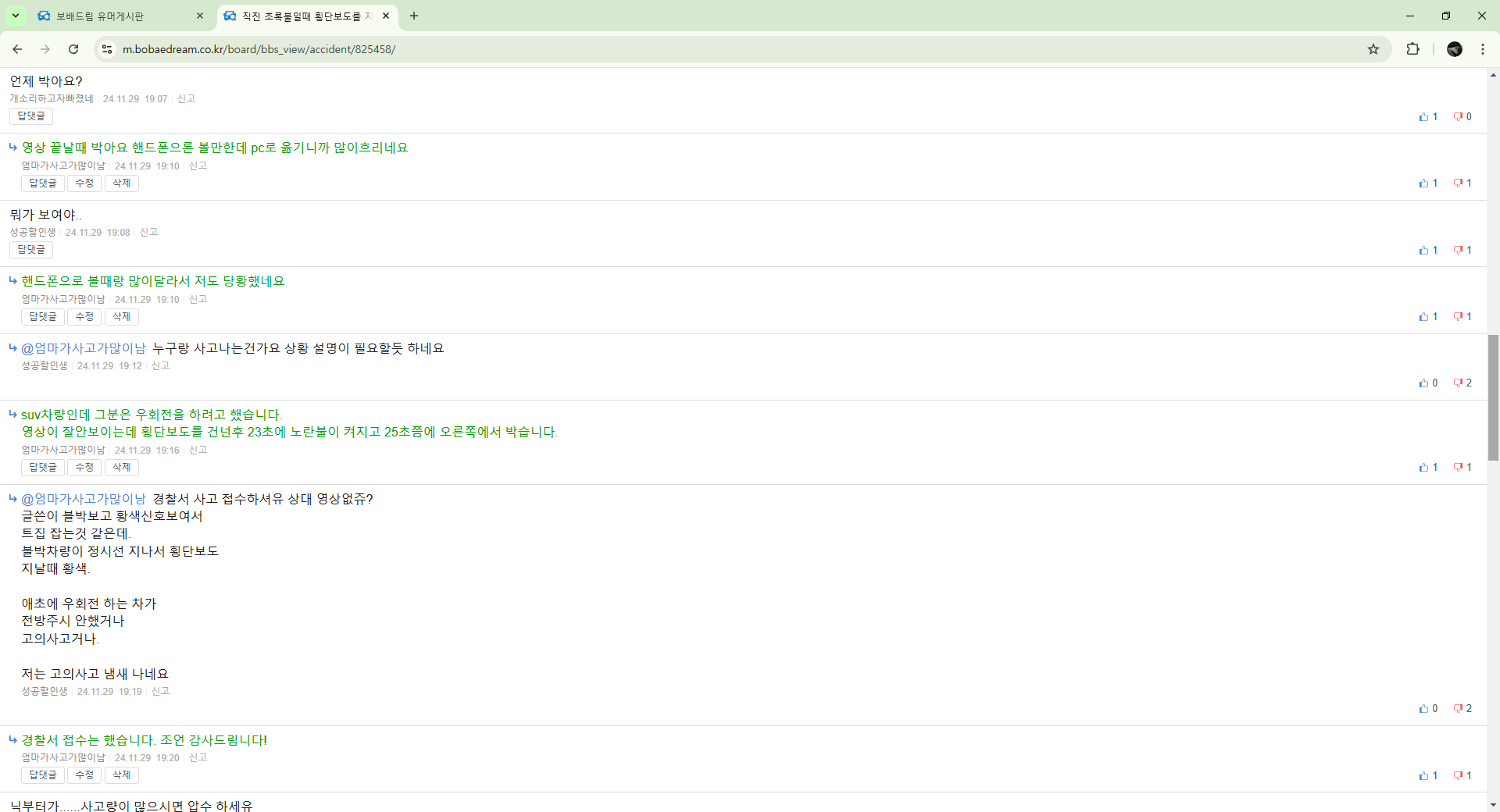Open author 엄마가사고가많이남 on 19:20 reply
This screenshot has width=1500, height=812.
(63, 757)
